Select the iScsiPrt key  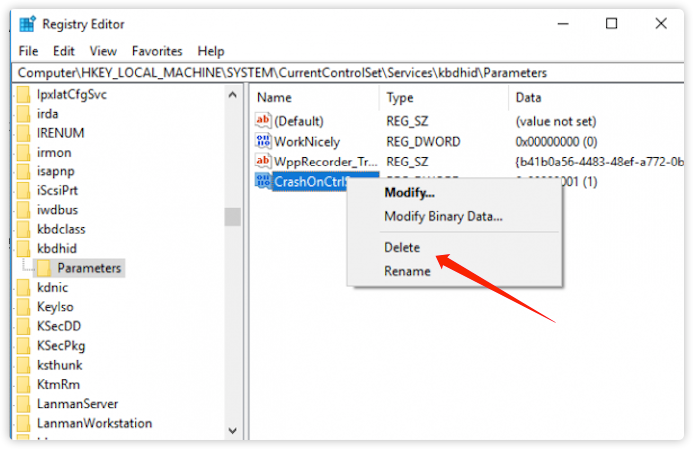pos(57,190)
